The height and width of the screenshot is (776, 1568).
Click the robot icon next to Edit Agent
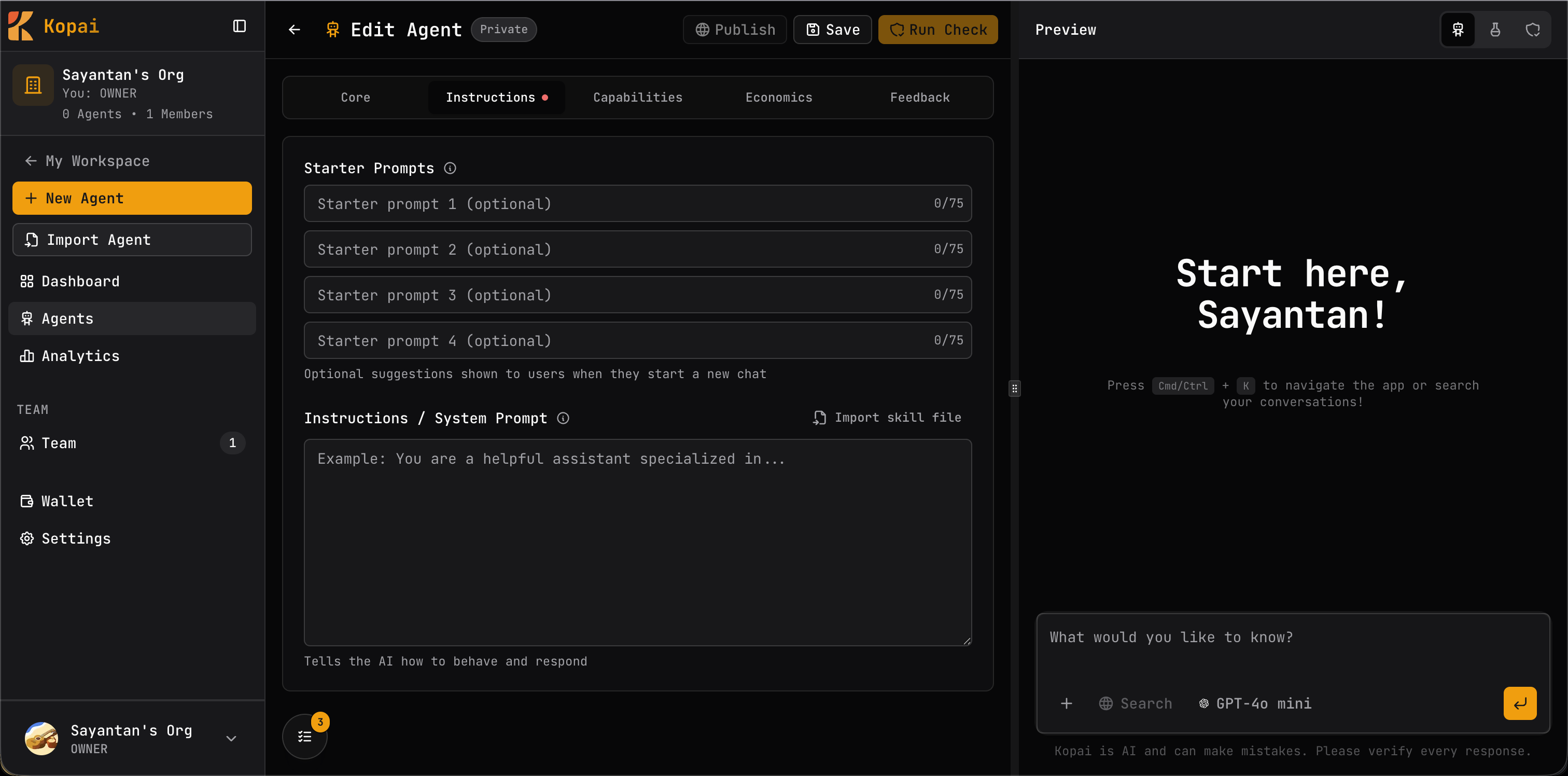point(332,29)
